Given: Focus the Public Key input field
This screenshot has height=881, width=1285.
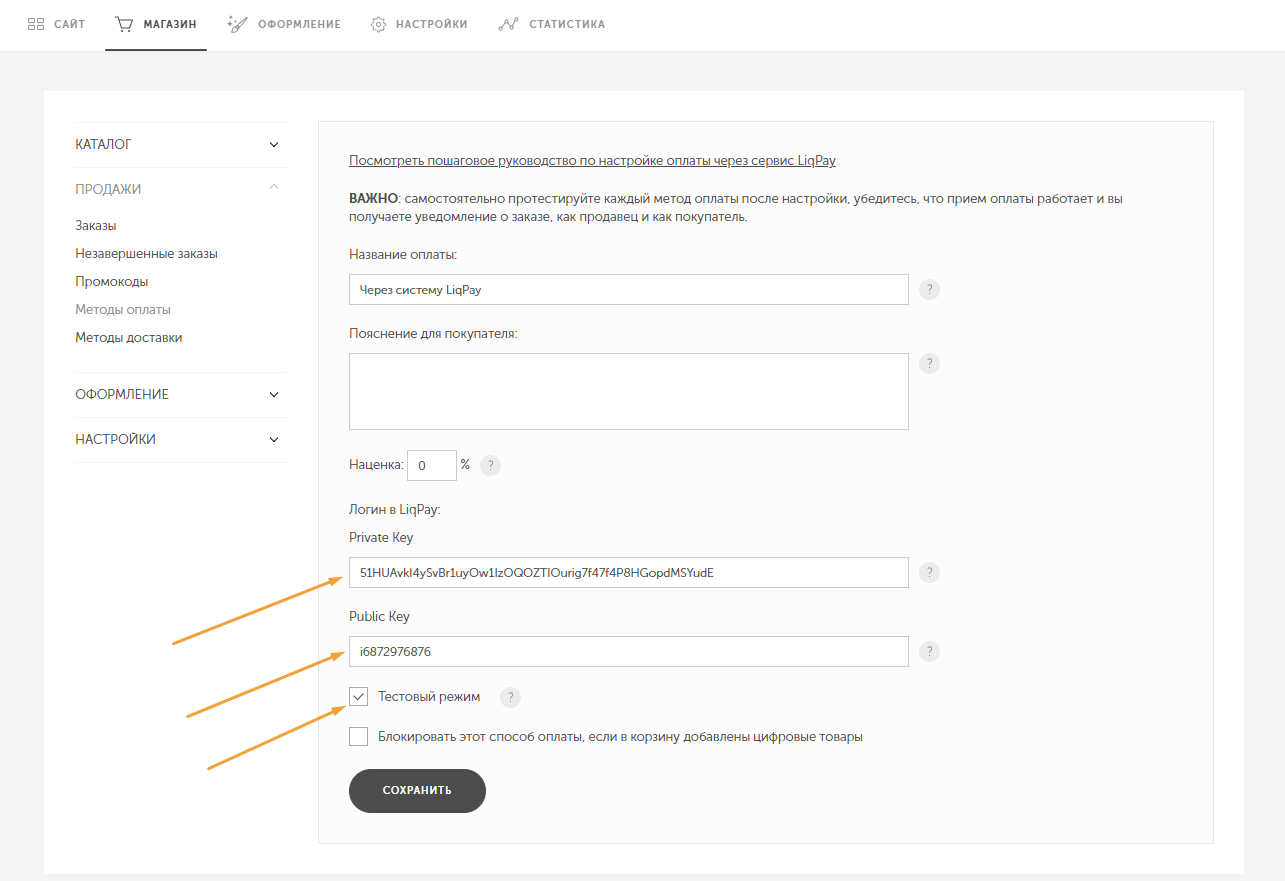Looking at the screenshot, I should tap(629, 652).
